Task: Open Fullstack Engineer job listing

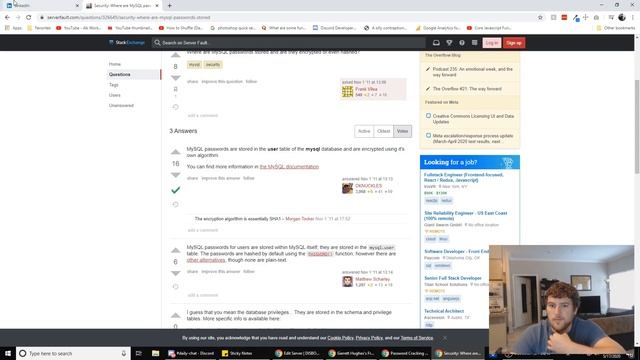Action: [464, 177]
